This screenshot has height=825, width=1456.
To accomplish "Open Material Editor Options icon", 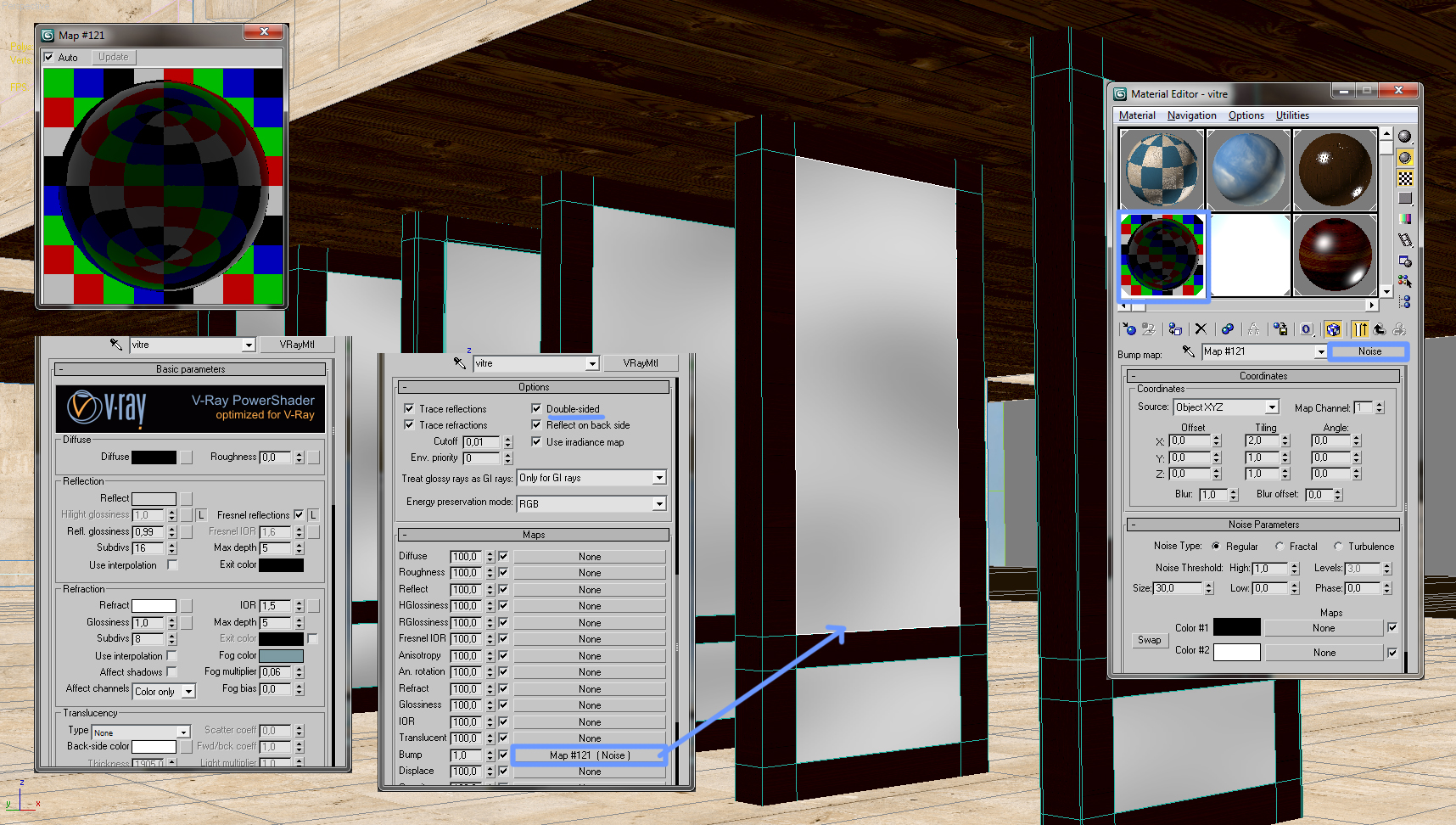I will (x=1405, y=261).
